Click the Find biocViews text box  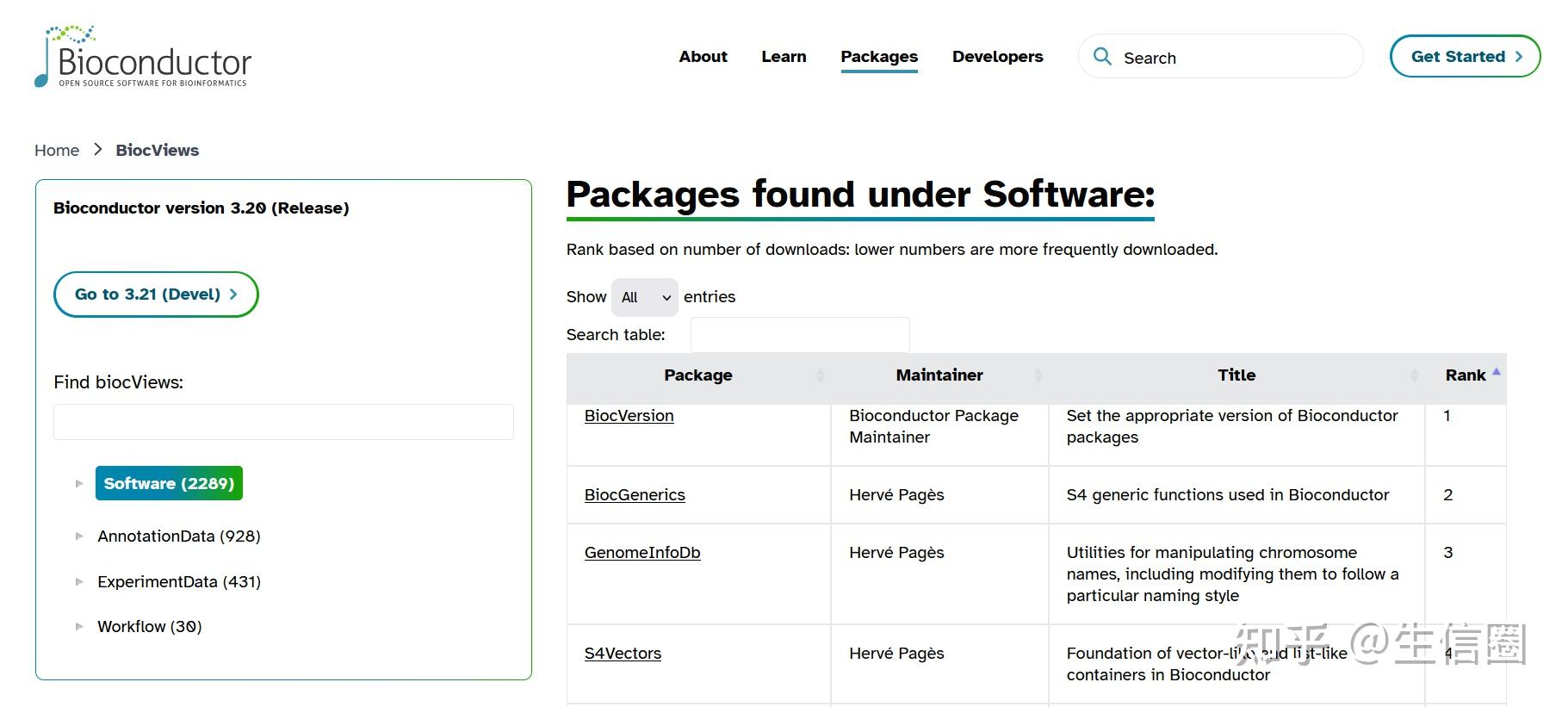283,422
